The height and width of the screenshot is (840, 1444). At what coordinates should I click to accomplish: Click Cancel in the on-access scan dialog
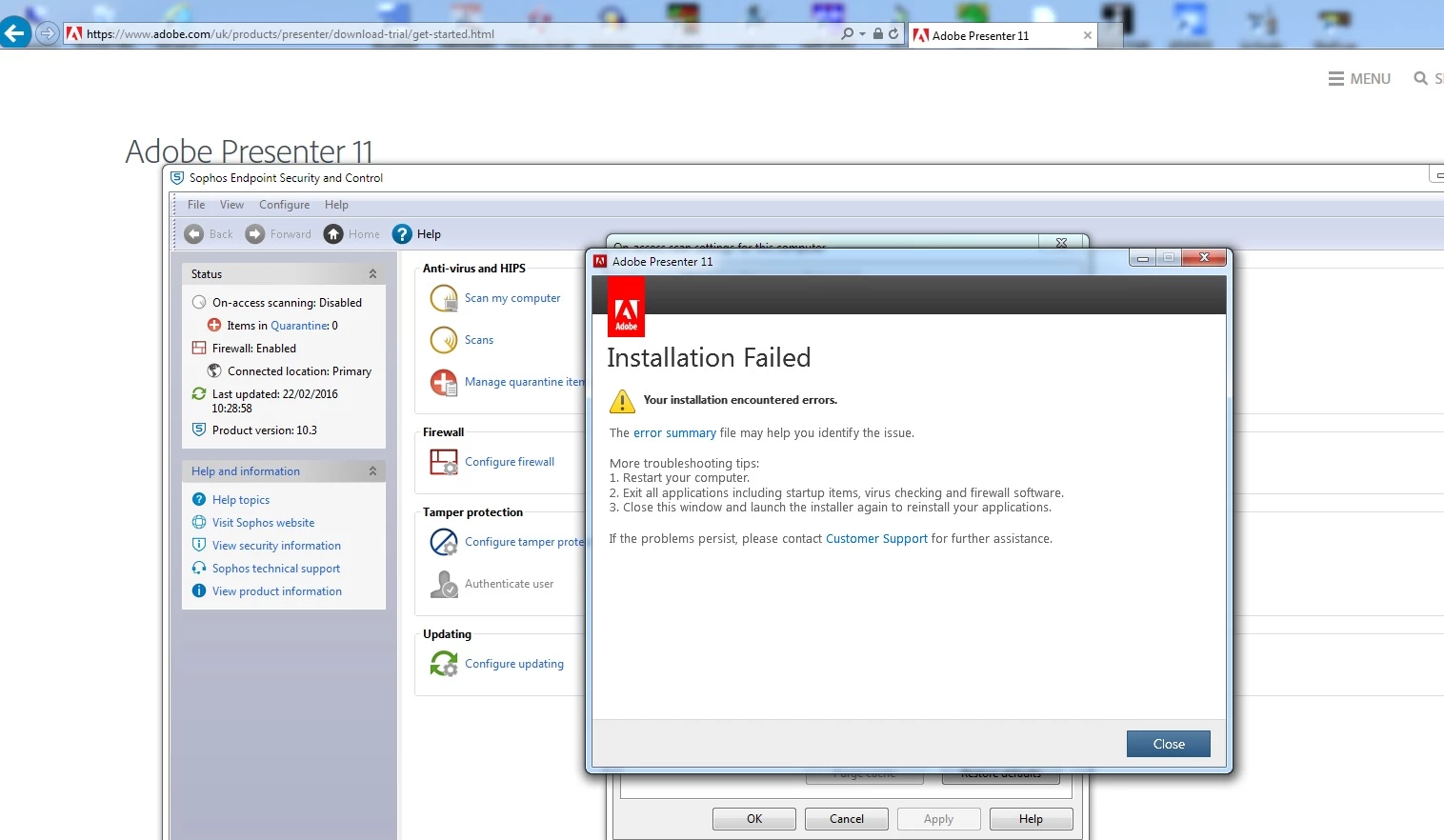pos(847,819)
